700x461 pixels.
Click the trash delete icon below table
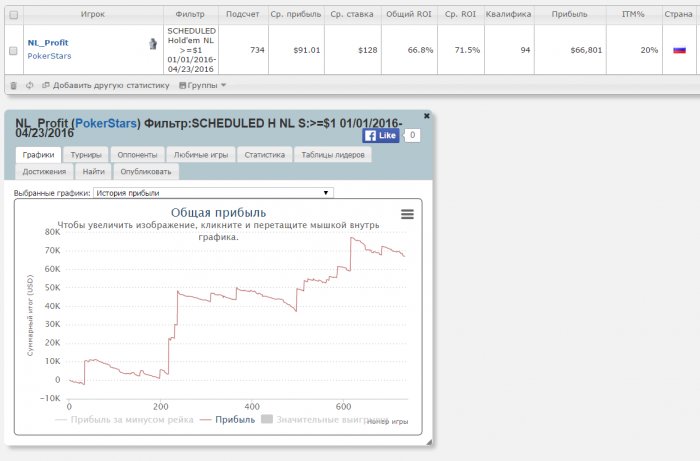click(x=13, y=85)
